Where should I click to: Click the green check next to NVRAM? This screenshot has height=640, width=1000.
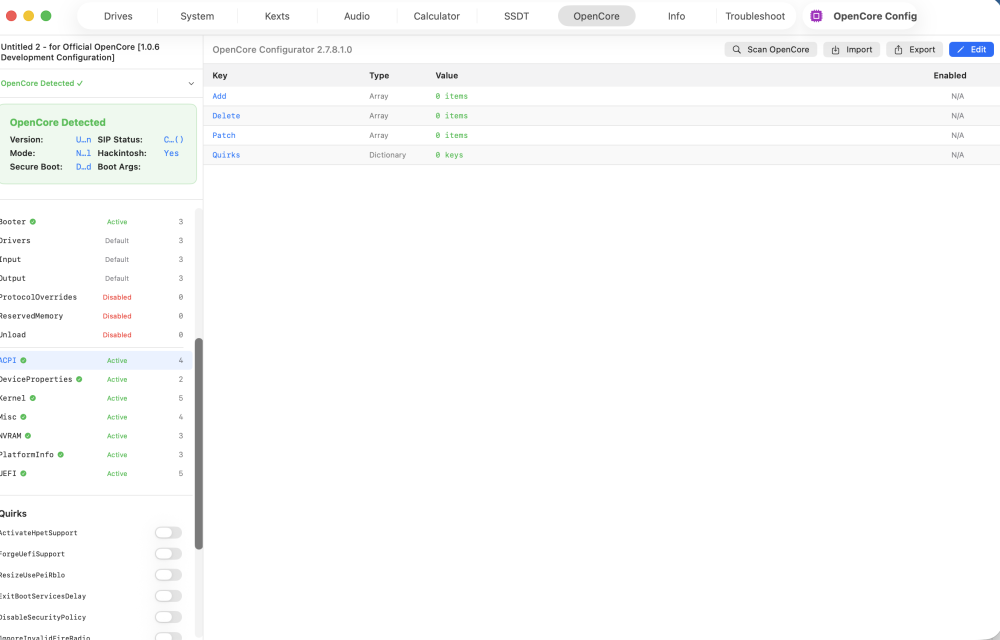point(28,436)
